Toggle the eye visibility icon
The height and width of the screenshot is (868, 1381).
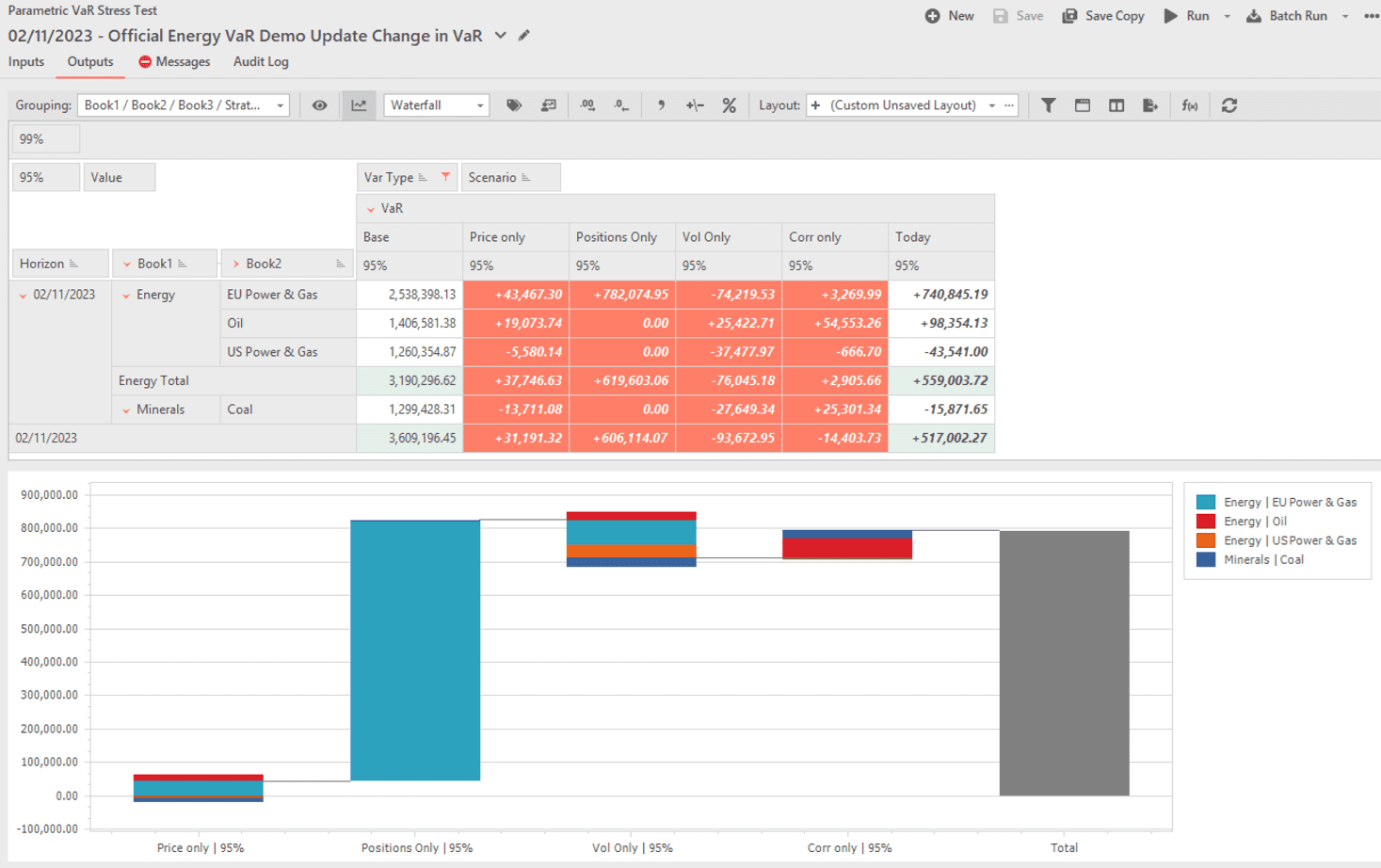click(x=320, y=105)
